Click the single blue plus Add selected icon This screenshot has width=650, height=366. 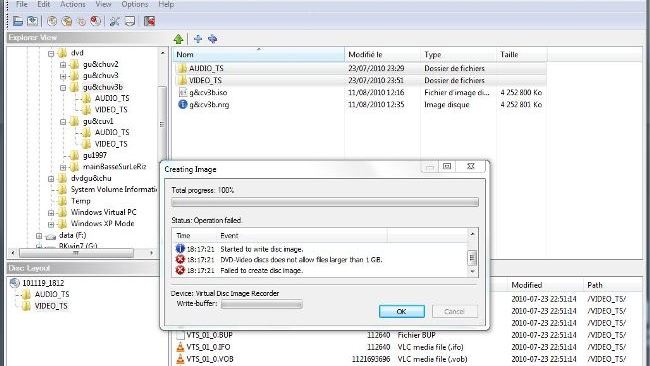[198, 39]
